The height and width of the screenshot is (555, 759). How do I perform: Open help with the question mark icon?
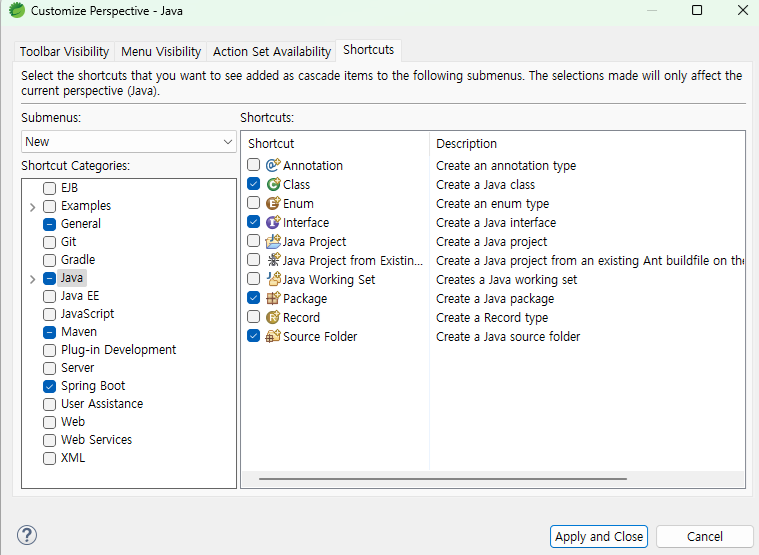pyautogui.click(x=27, y=535)
